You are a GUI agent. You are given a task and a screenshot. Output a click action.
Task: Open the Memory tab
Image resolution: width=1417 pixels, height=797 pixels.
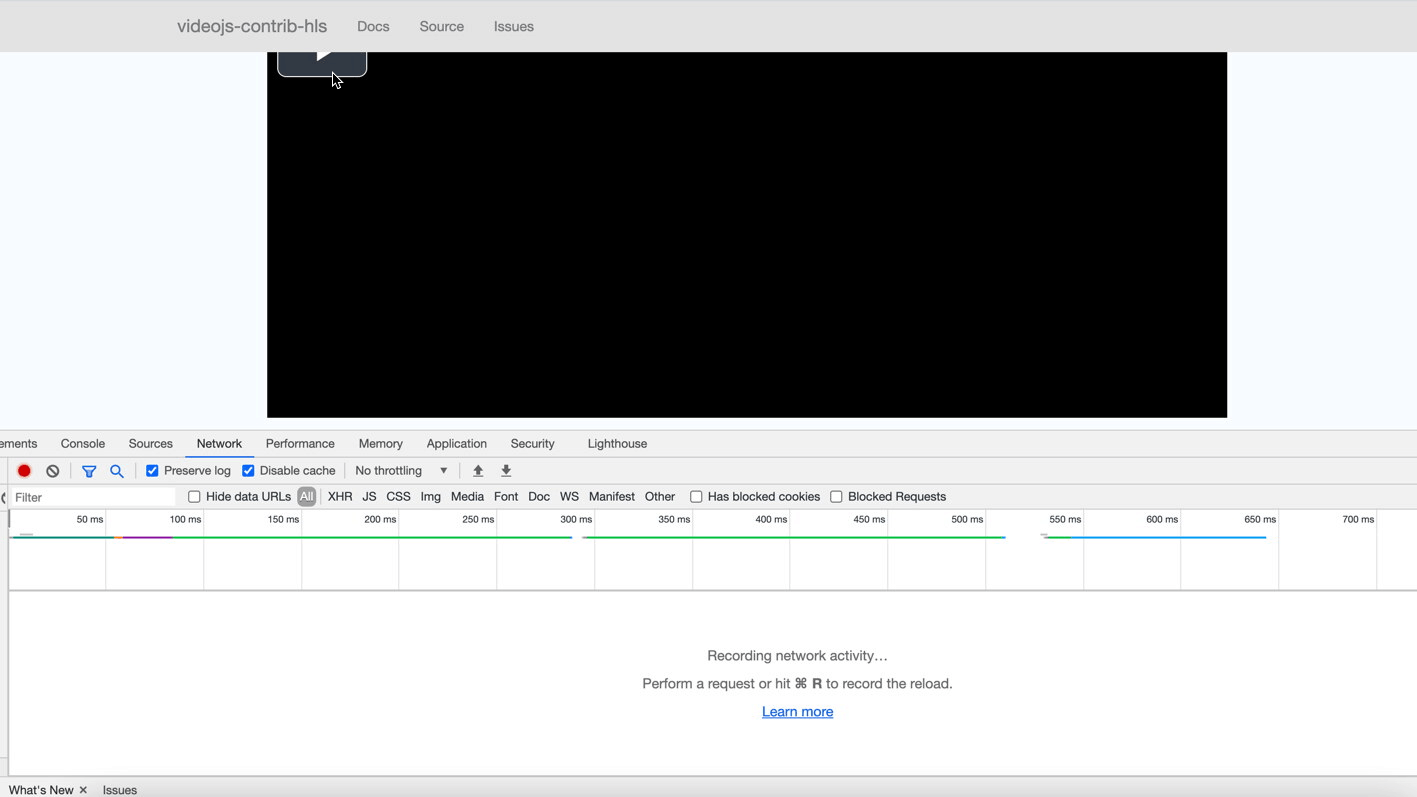pyautogui.click(x=381, y=444)
